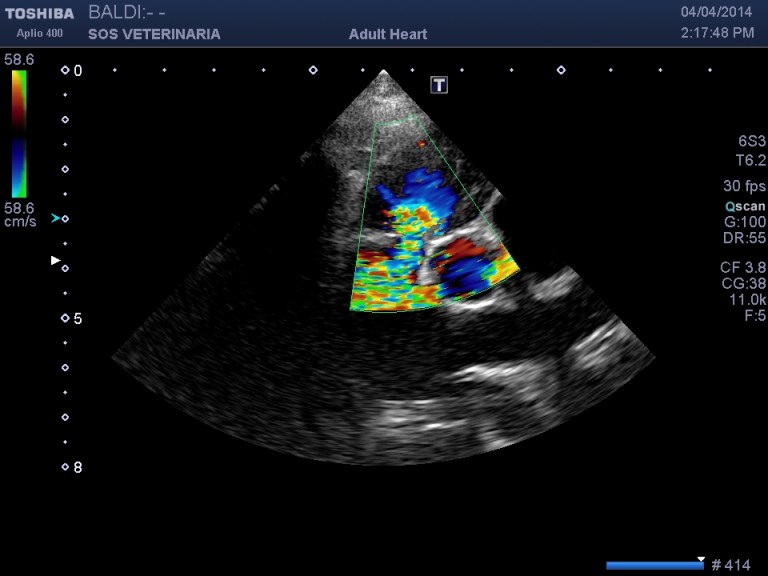Click the cyan focus arrow on the depth scale

click(55, 218)
